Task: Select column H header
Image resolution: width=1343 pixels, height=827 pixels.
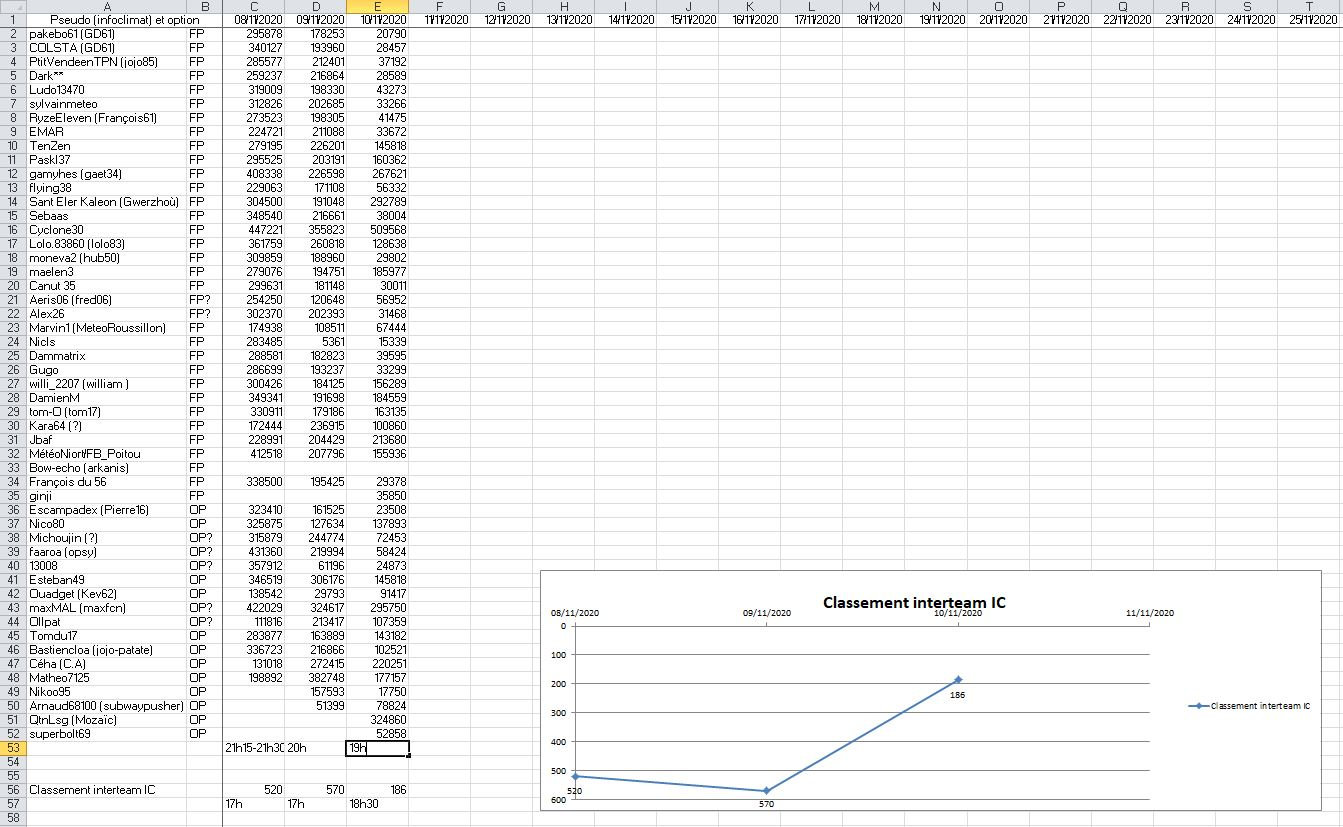Action: pyautogui.click(x=563, y=6)
